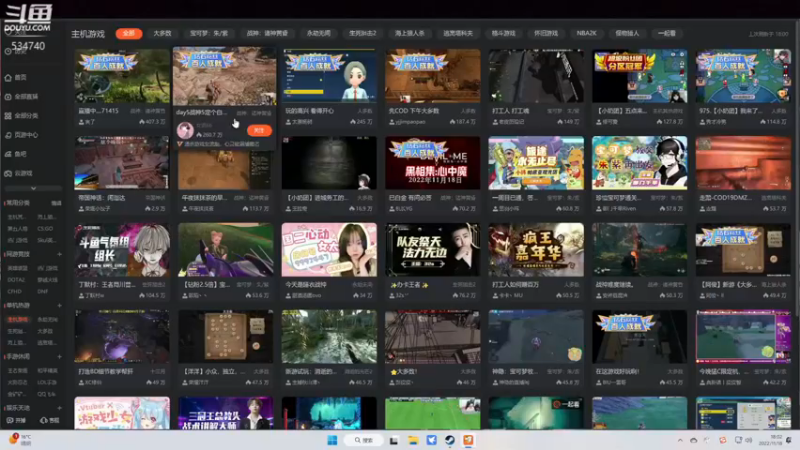Expand the 网游竞技 section plus button
800x450 pixels.
point(59,254)
